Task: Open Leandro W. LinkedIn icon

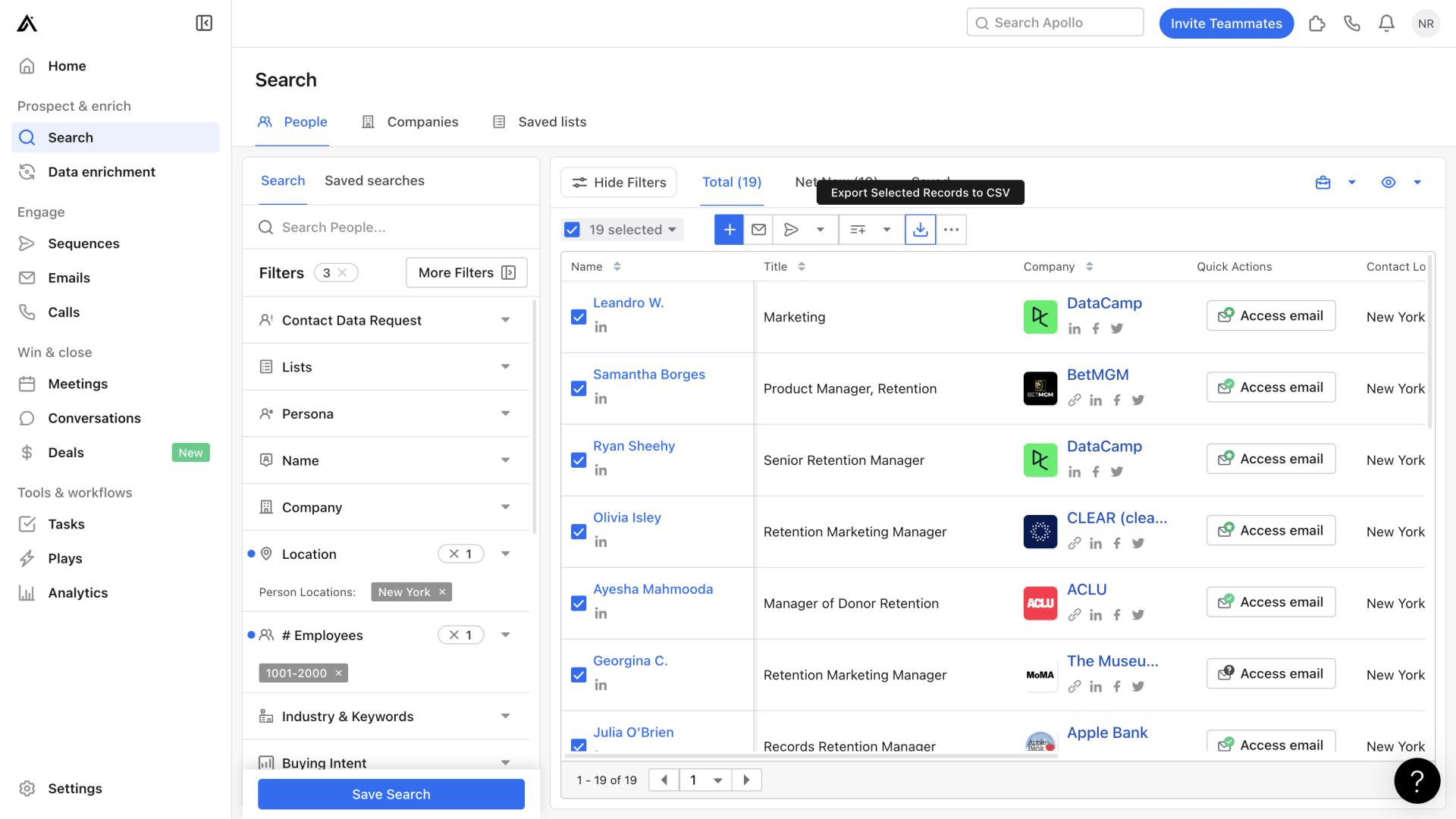Action: (x=601, y=327)
